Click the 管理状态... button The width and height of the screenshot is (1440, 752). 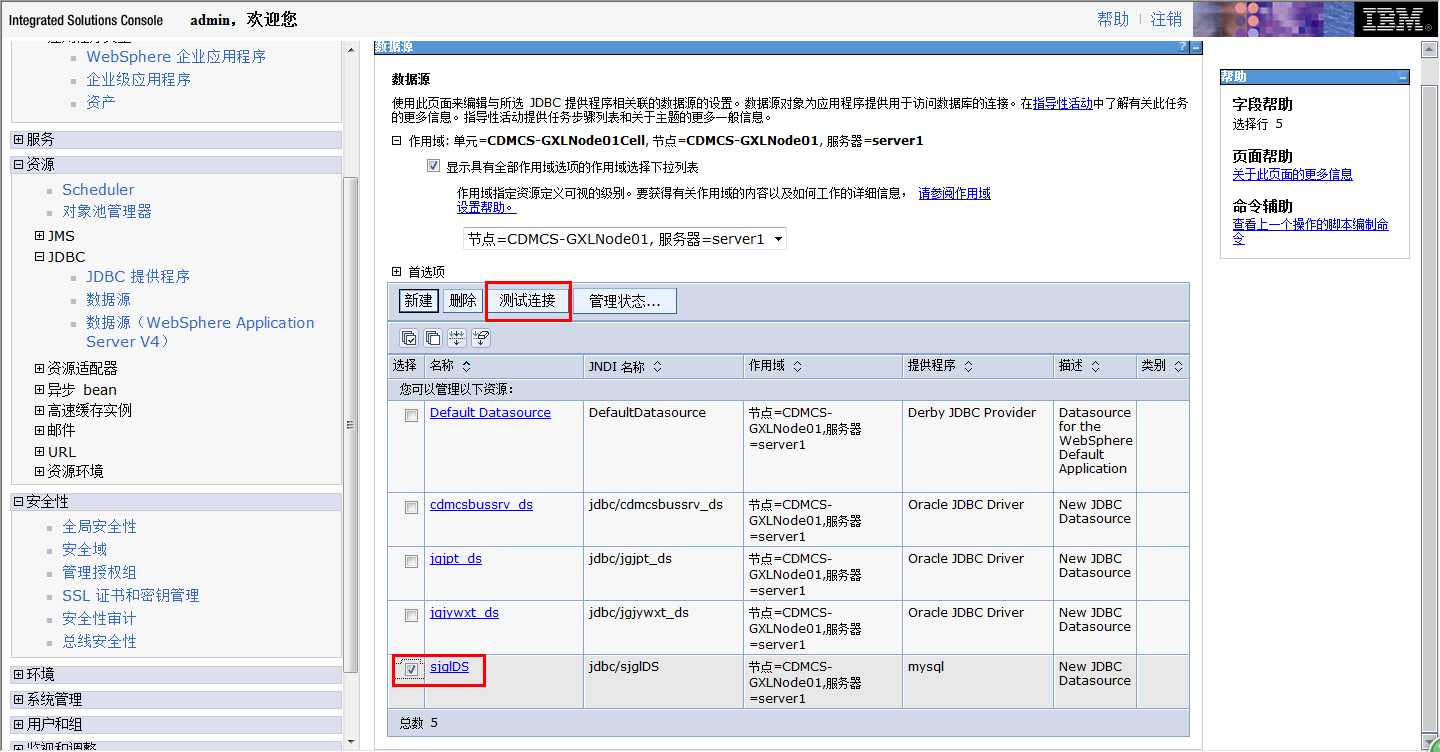click(624, 301)
